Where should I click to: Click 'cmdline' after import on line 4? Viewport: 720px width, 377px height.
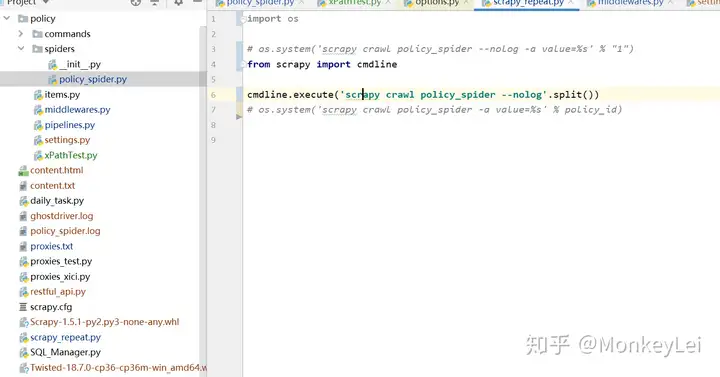coord(377,64)
